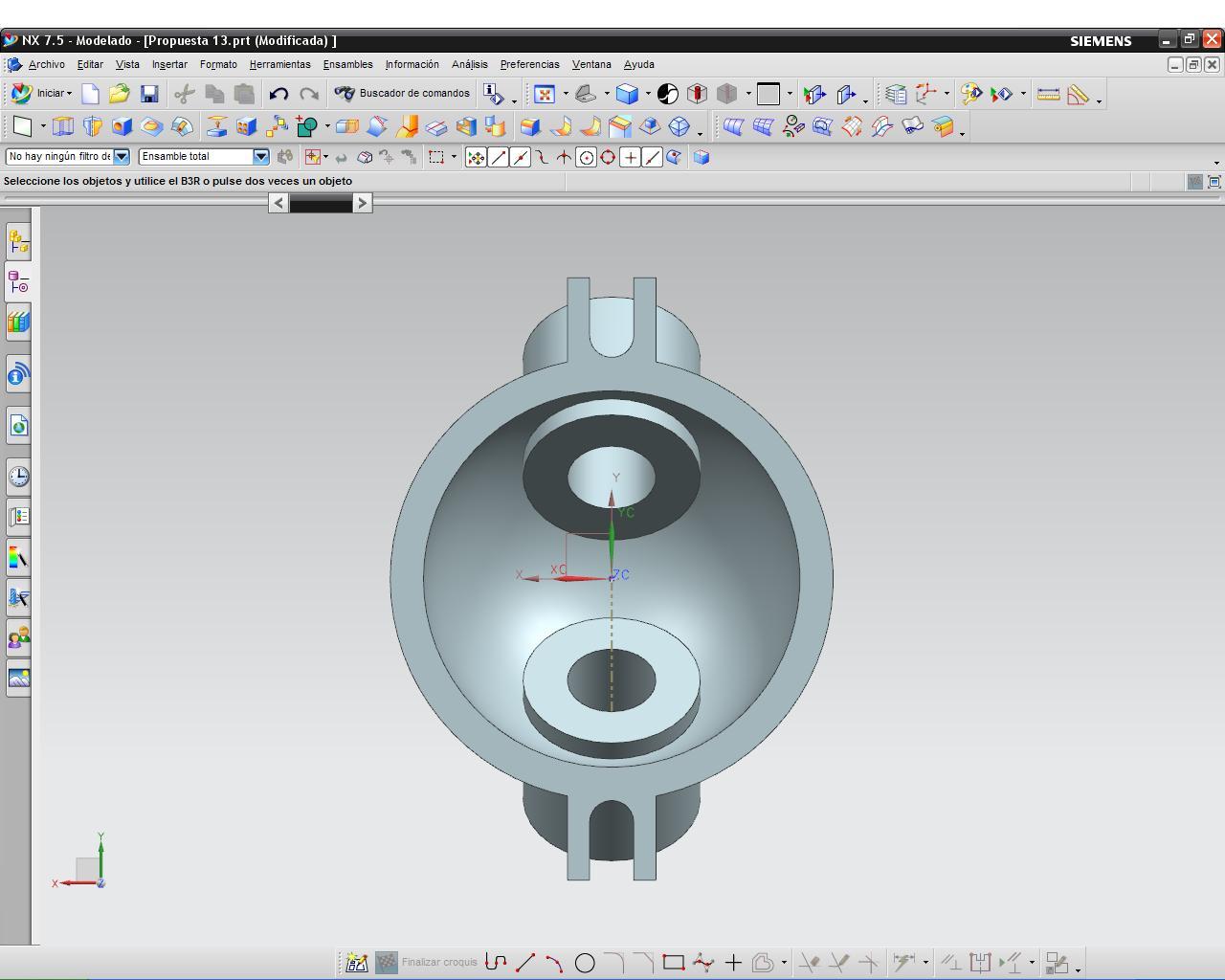Open the measure distance ruler tool

click(1049, 94)
